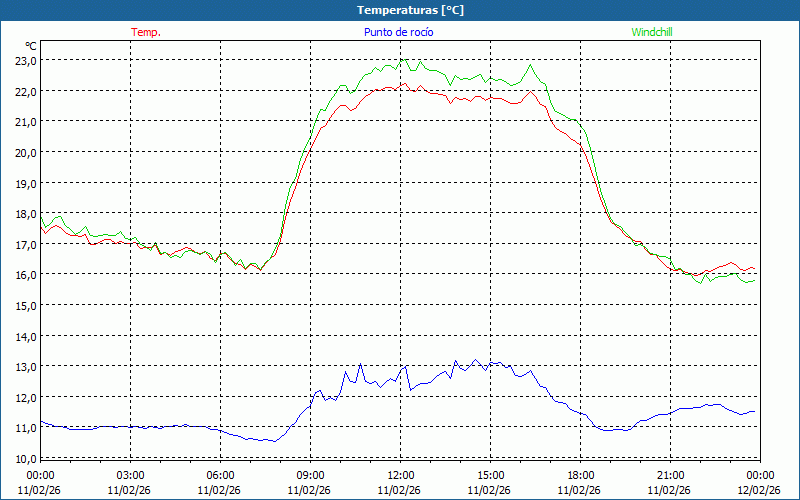Image resolution: width=800 pixels, height=500 pixels.
Task: Select the green "Windchill" legend label
Action: pos(652,32)
